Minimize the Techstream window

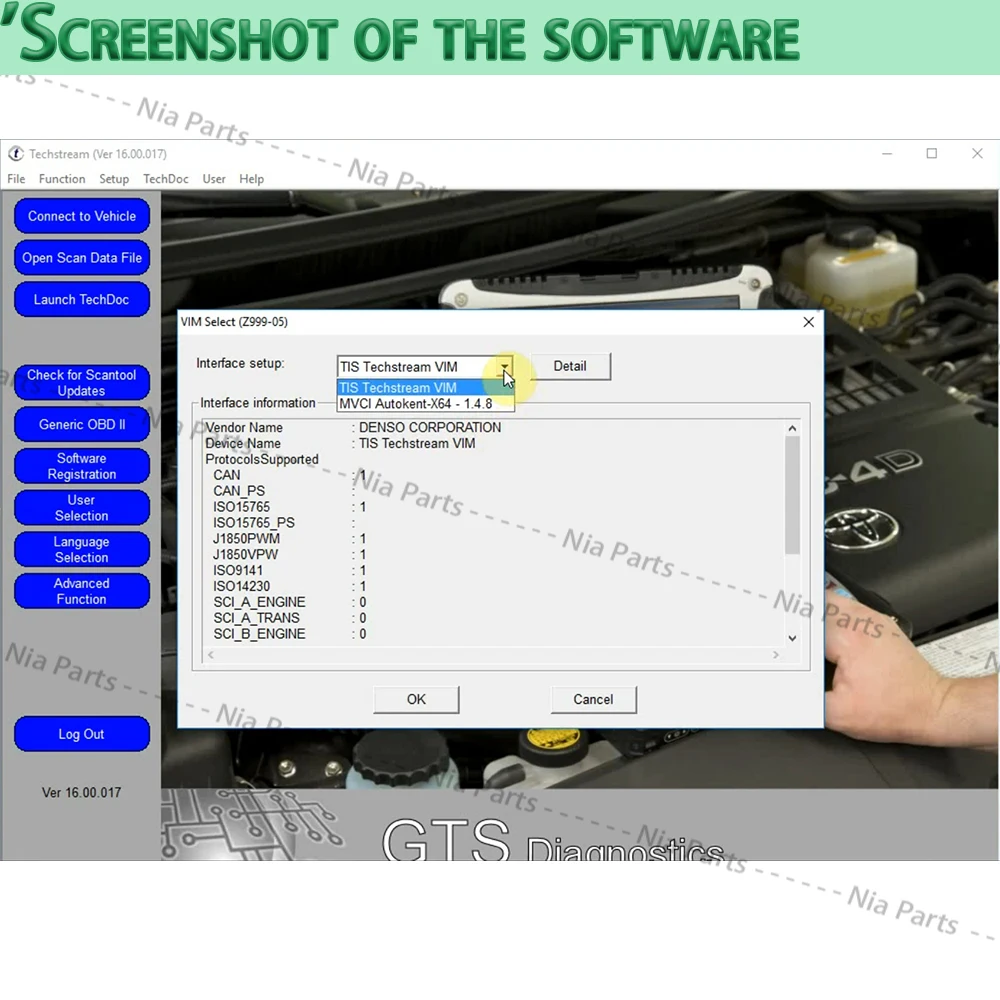click(x=886, y=154)
